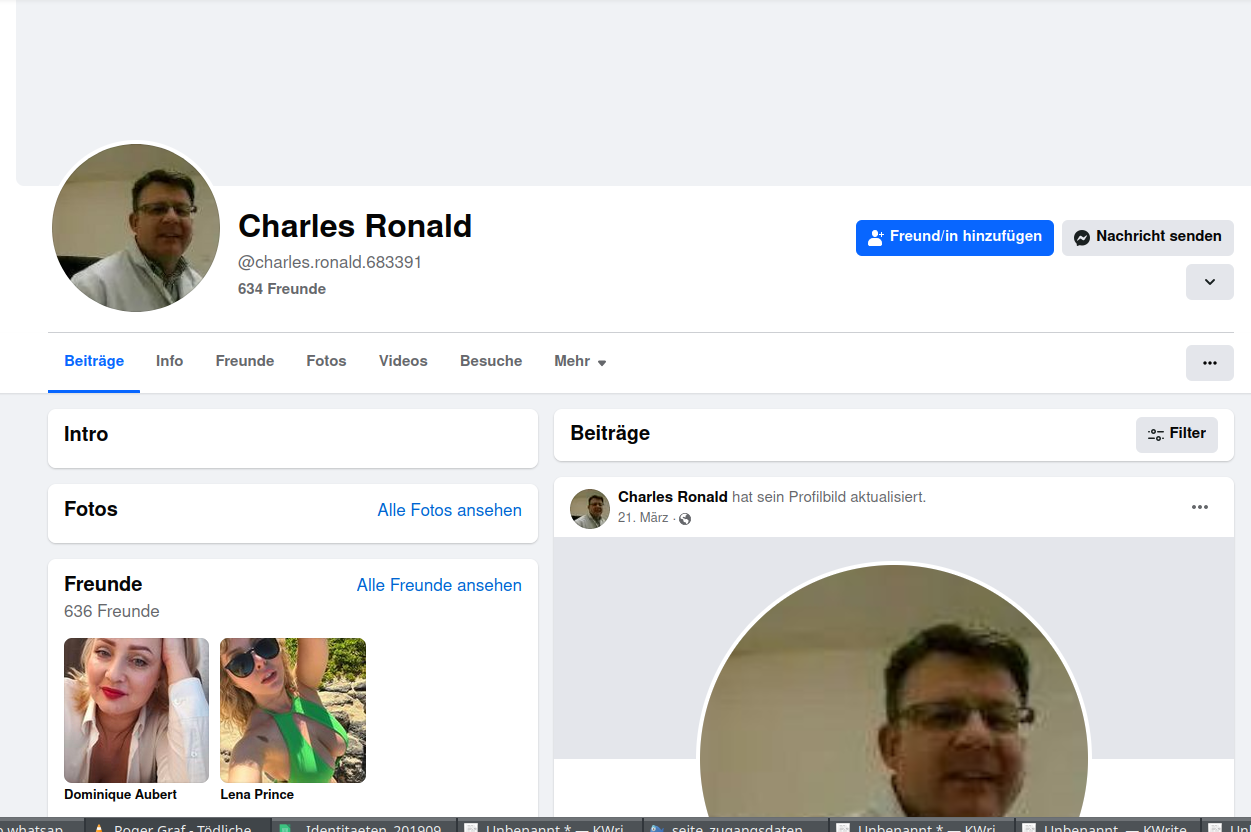Screen dimensions: 1251x832
Task: Click the Charles Ronald profile name heading
Action: [355, 226]
